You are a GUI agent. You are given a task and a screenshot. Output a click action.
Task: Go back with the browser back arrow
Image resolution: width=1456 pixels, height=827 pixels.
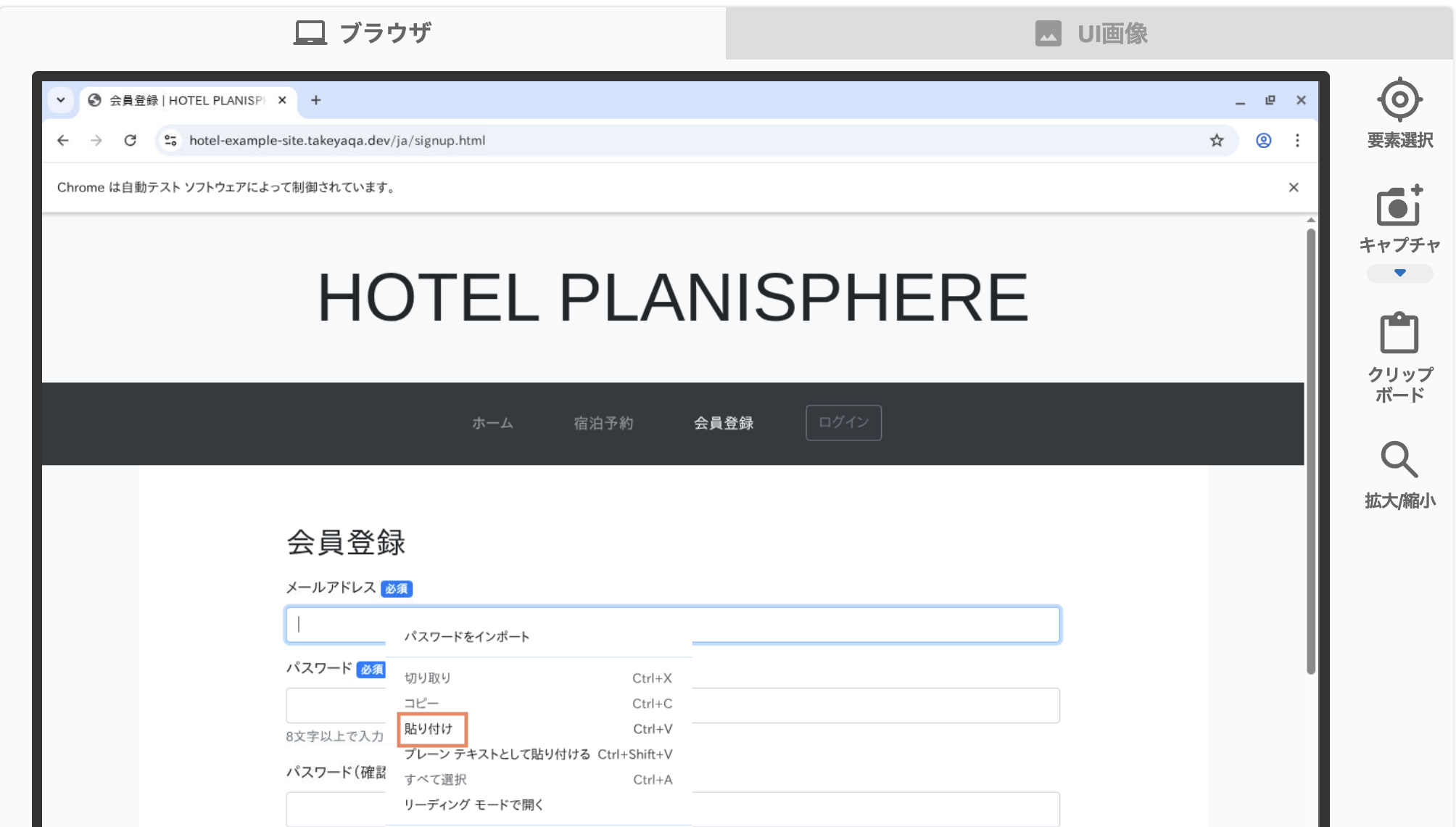coord(63,141)
